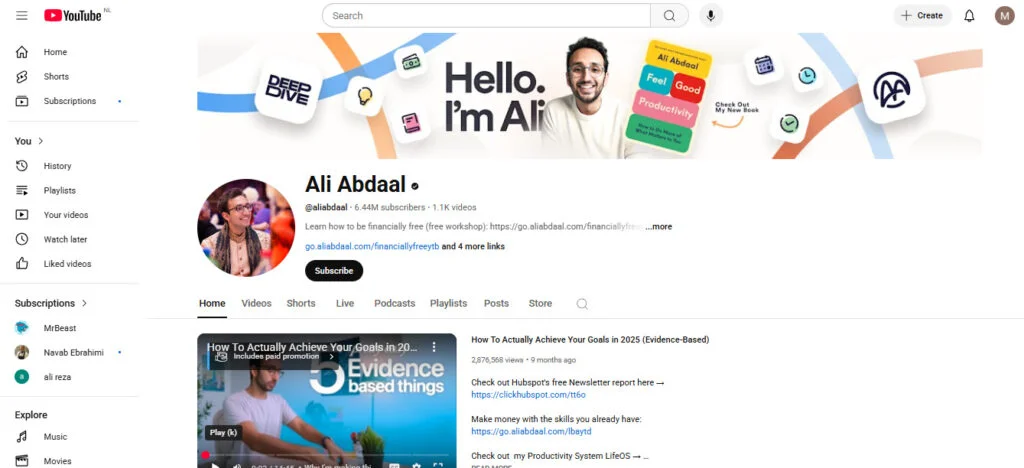Click the YouTube logo
This screenshot has height=468, width=1024.
73,16
